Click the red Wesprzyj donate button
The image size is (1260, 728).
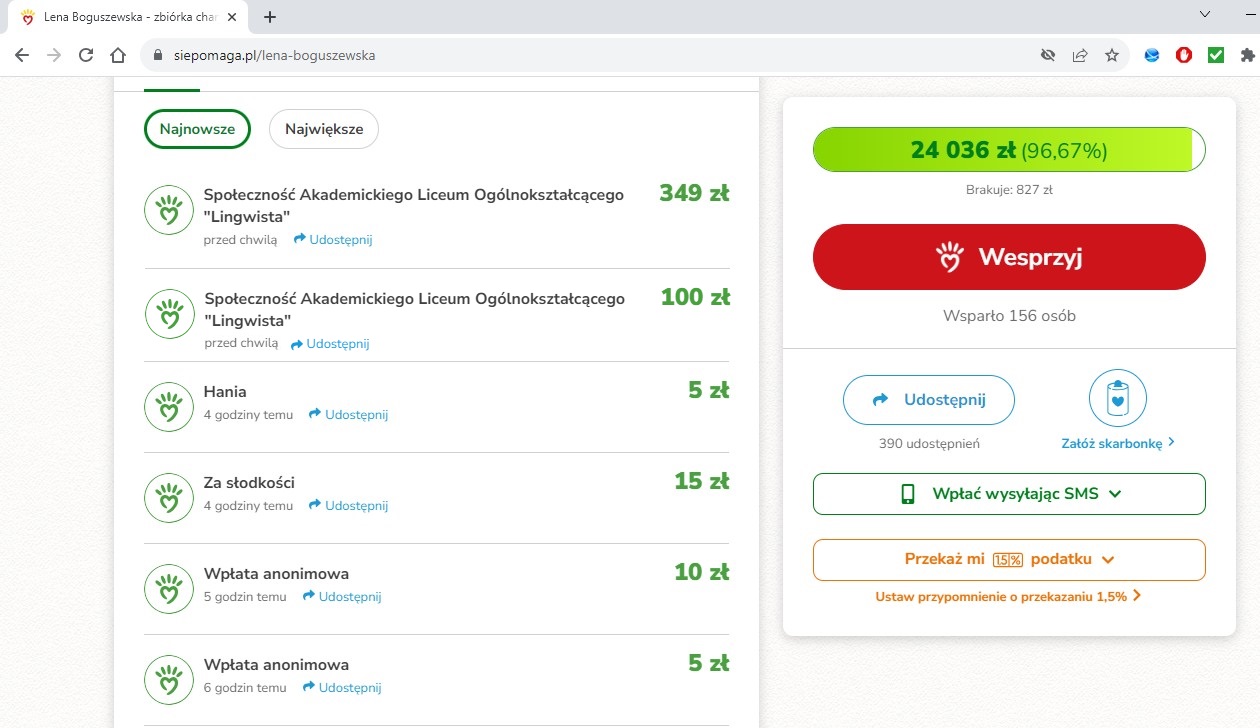pos(1009,257)
